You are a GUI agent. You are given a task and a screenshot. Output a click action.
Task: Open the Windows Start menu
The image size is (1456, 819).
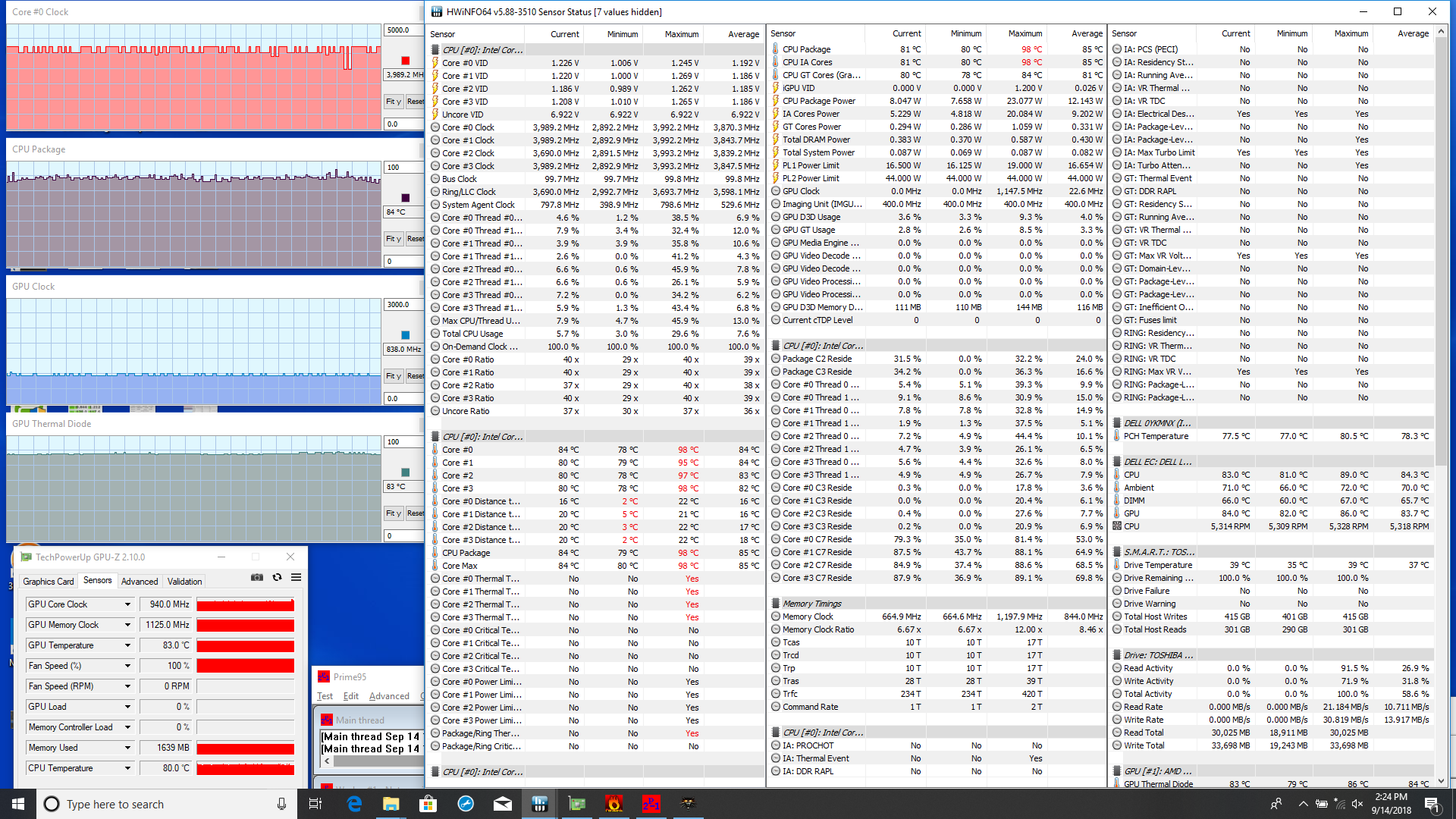coord(18,804)
